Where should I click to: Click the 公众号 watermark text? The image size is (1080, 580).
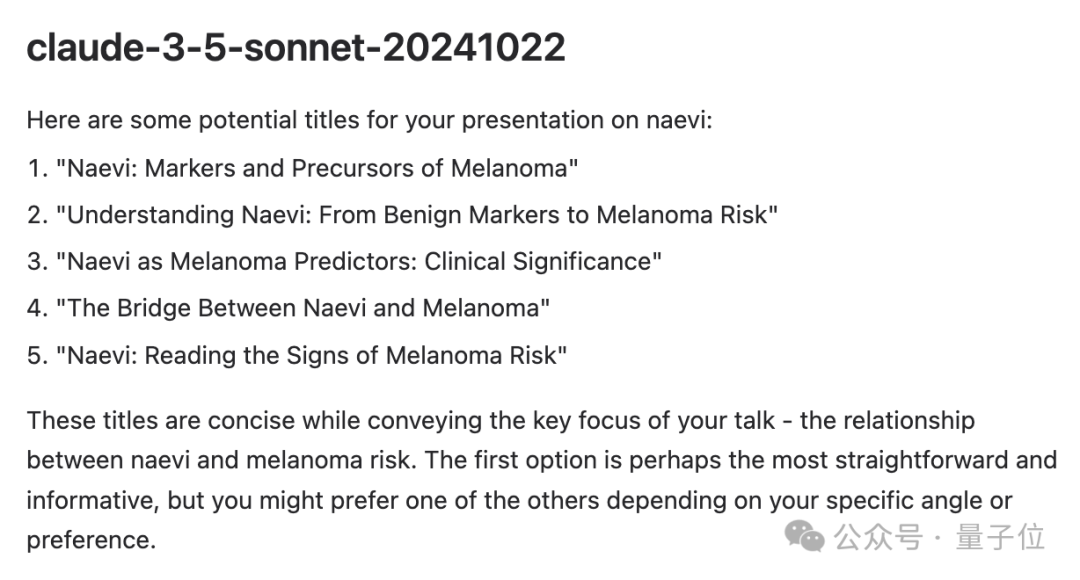pyautogui.click(x=879, y=537)
